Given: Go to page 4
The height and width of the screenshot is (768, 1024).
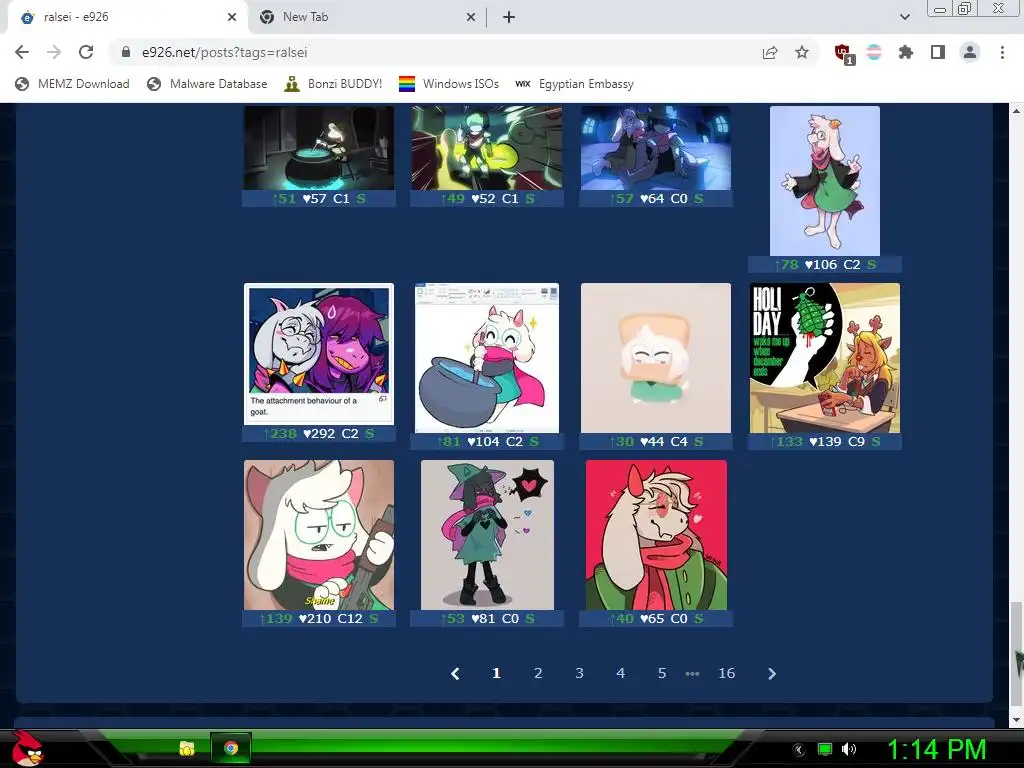Looking at the screenshot, I should [620, 673].
